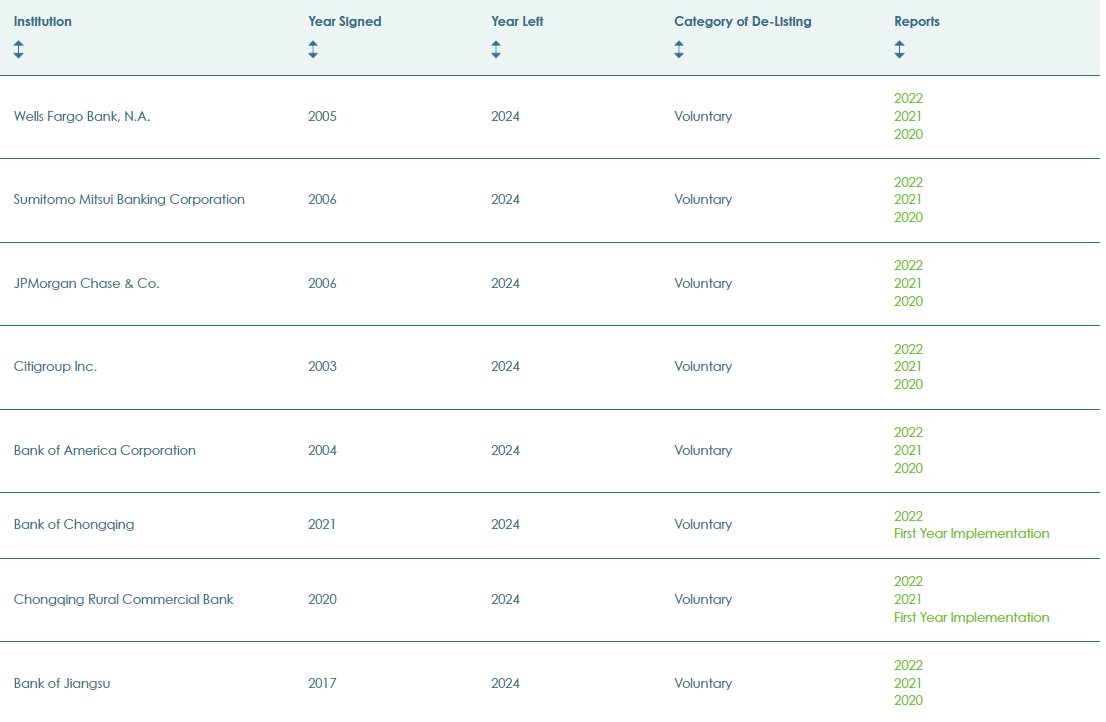The image size is (1106, 722).
Task: Click Wells Fargo year signed 2005
Action: [322, 116]
